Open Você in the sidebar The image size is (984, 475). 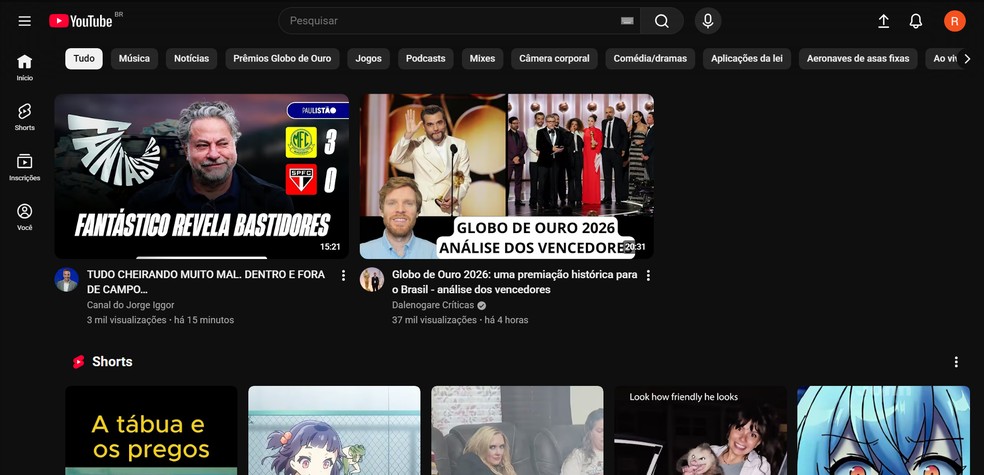click(x=24, y=217)
